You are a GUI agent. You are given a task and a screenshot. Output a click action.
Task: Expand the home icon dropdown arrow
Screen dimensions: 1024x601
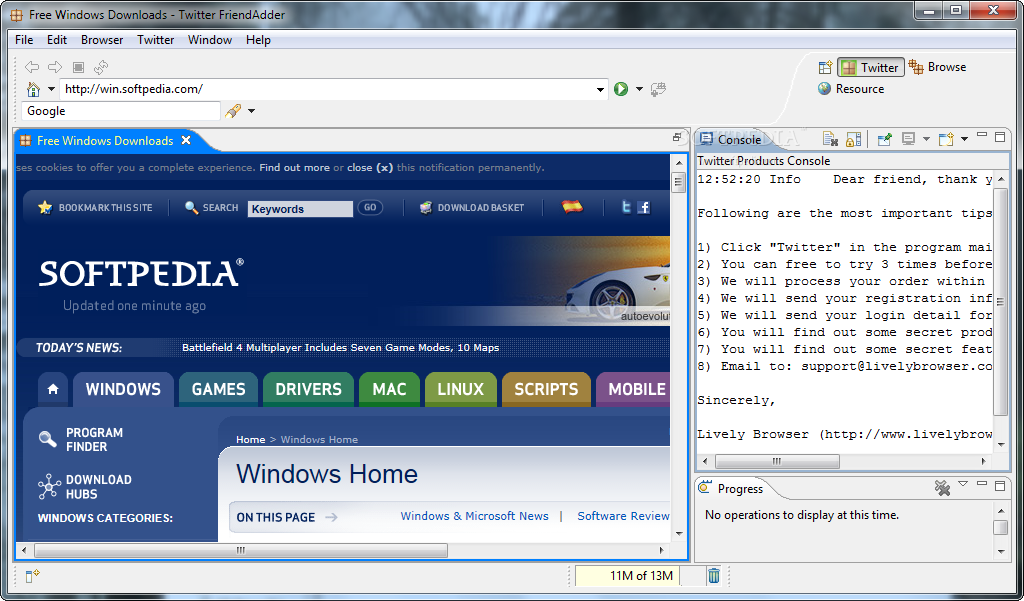pos(51,89)
